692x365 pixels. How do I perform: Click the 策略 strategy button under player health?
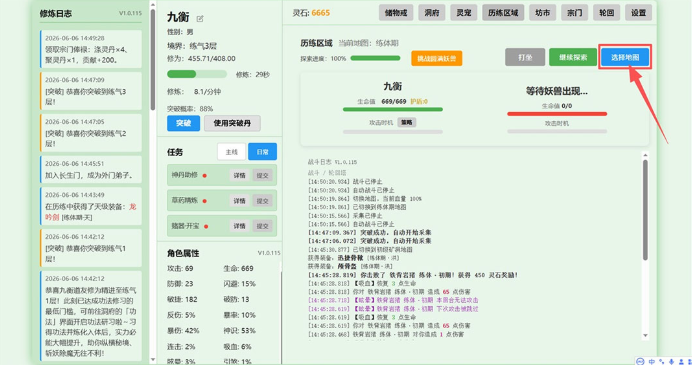[x=406, y=122]
